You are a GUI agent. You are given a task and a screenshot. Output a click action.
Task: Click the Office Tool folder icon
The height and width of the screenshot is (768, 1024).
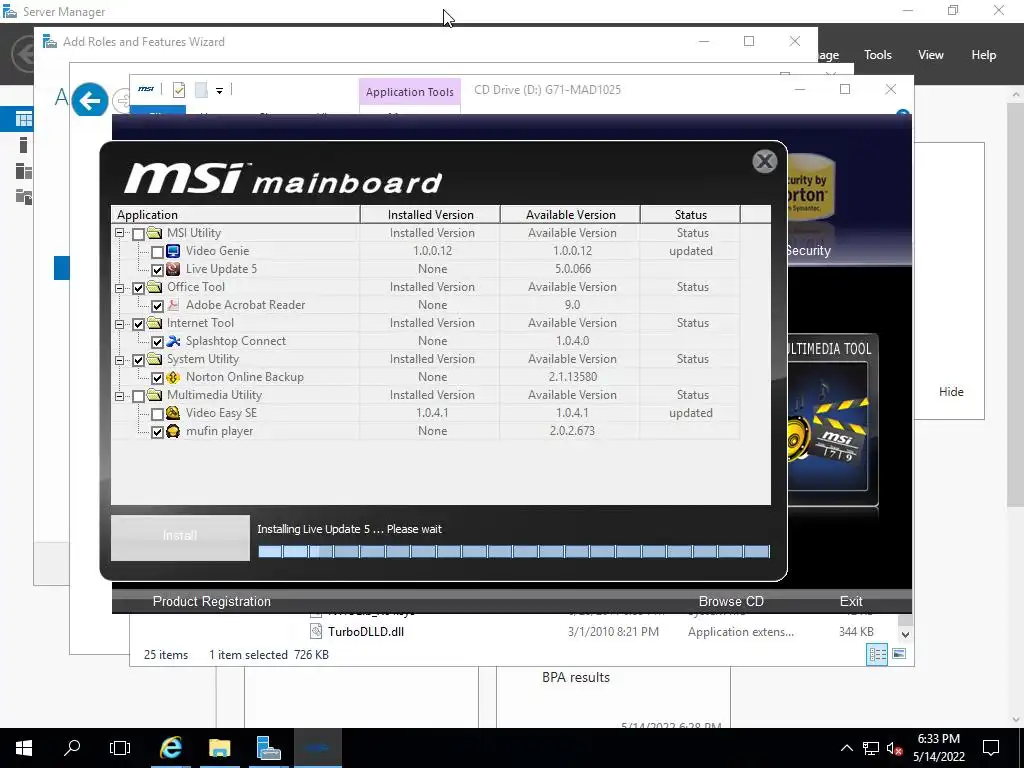154,287
